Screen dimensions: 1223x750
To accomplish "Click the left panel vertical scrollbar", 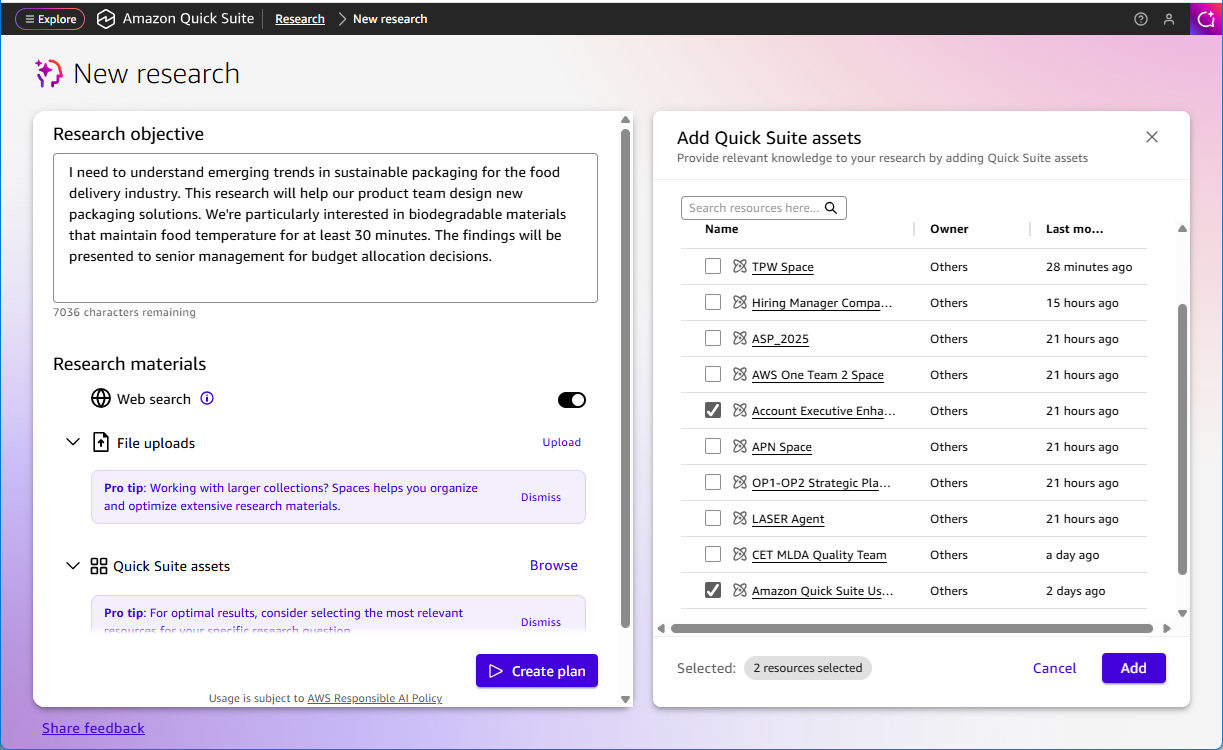I will point(626,378).
